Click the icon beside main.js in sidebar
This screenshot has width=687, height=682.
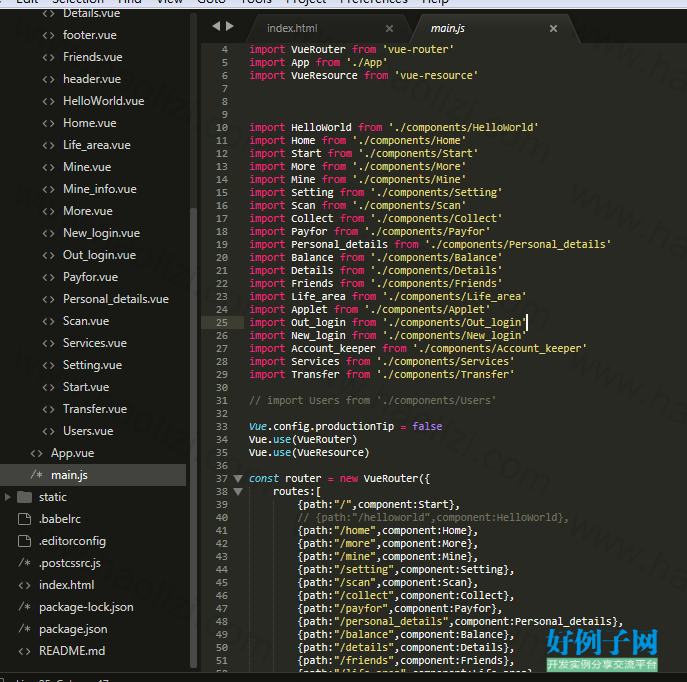tap(37, 475)
